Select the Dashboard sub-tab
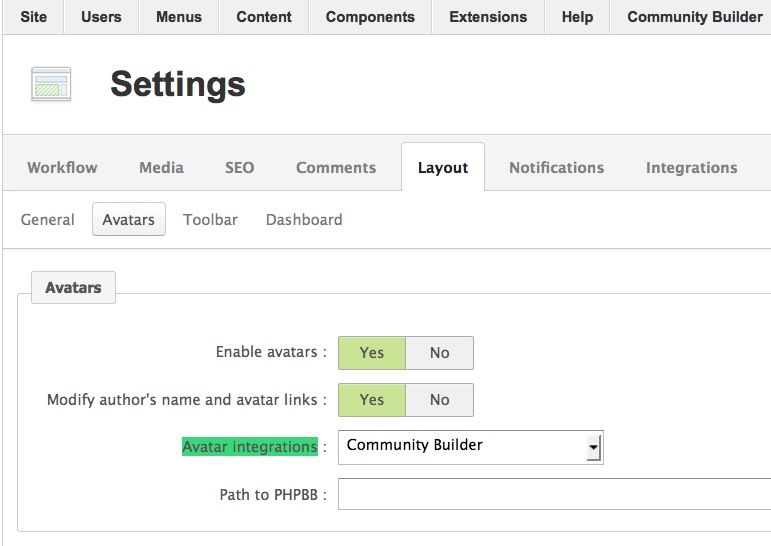The height and width of the screenshot is (546, 771). click(304, 219)
